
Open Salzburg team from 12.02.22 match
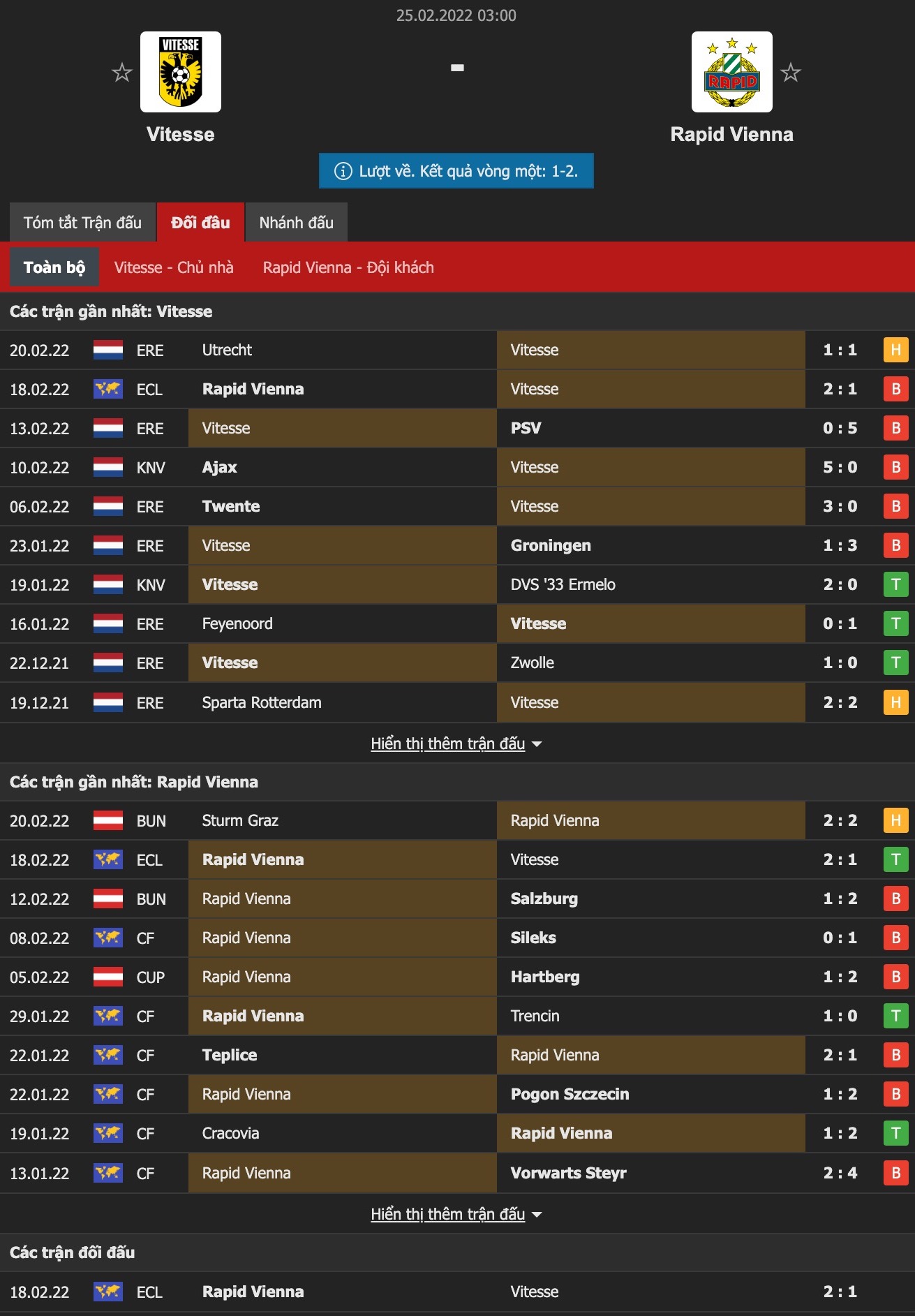pyautogui.click(x=544, y=899)
